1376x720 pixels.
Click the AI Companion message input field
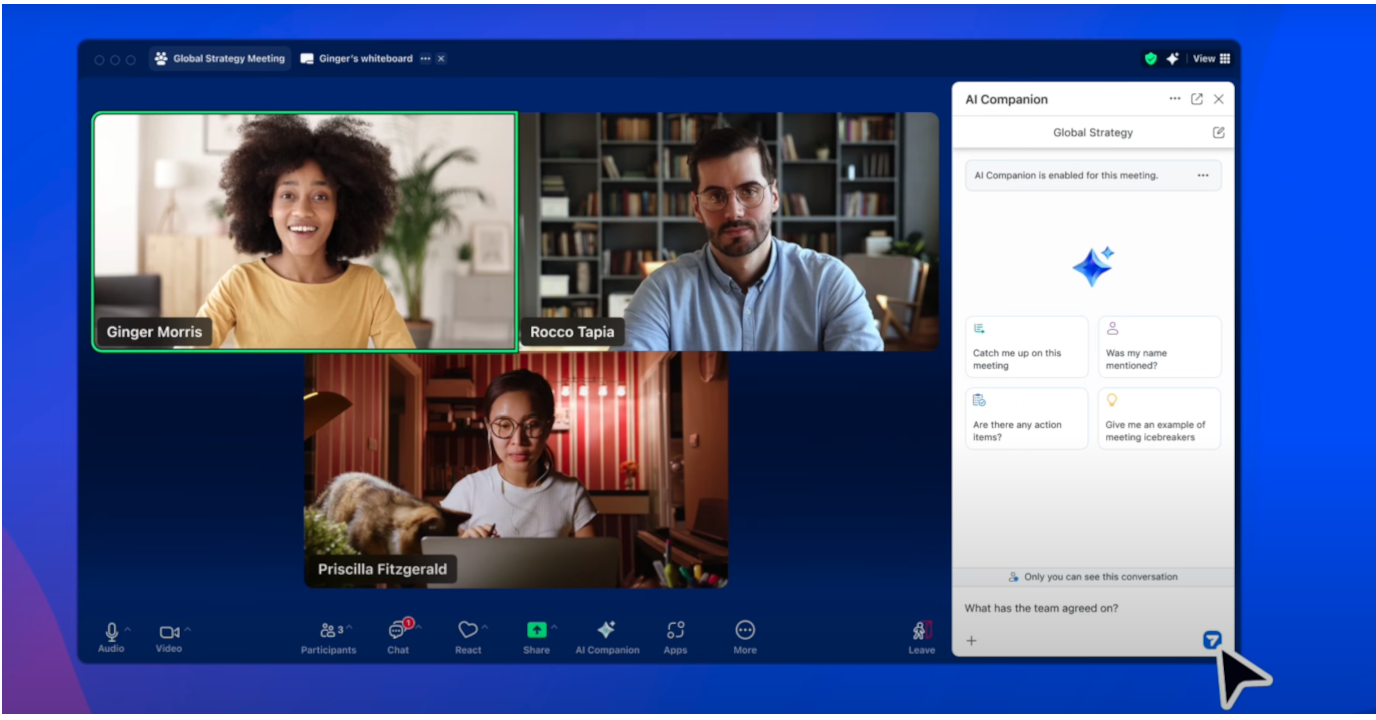click(1093, 608)
